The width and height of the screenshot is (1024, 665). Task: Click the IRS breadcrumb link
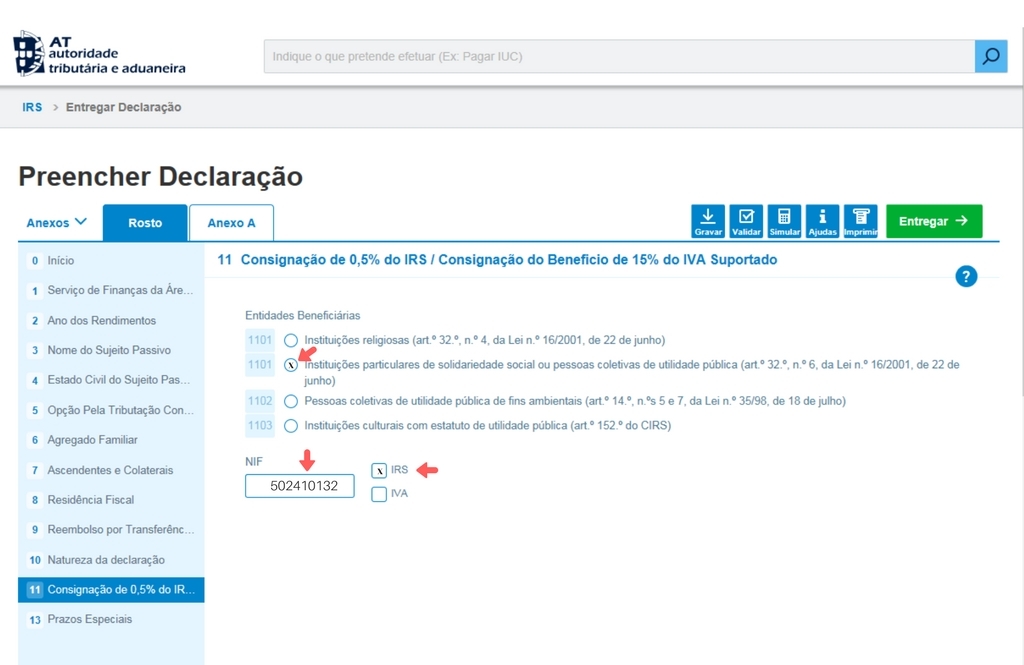point(32,107)
